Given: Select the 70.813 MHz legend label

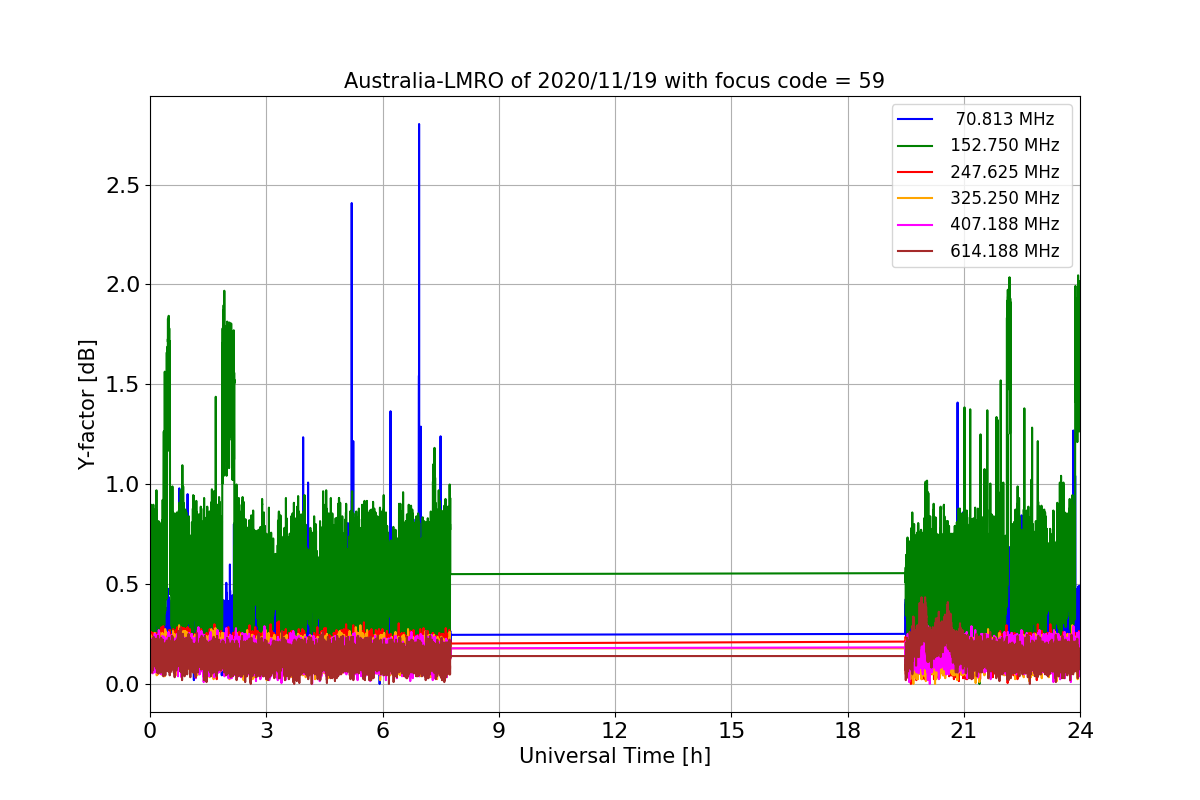Looking at the screenshot, I should click(1005, 119).
